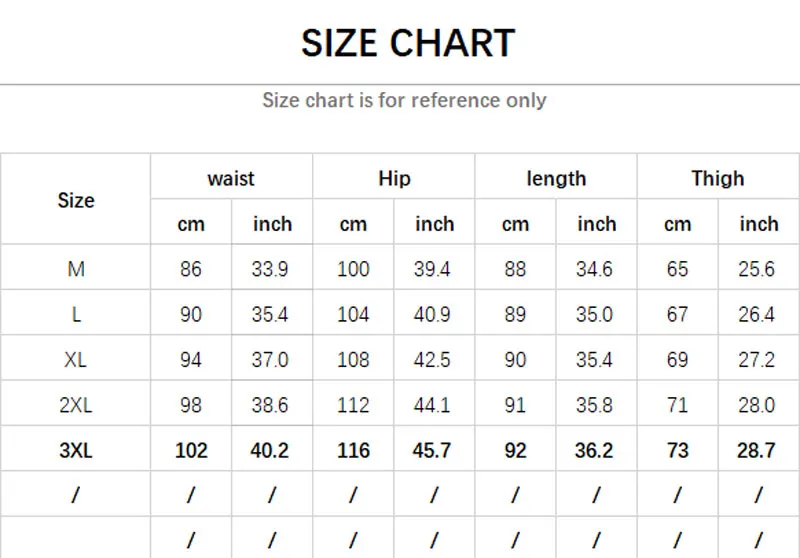Click Thigh inch value 28.0

[756, 405]
